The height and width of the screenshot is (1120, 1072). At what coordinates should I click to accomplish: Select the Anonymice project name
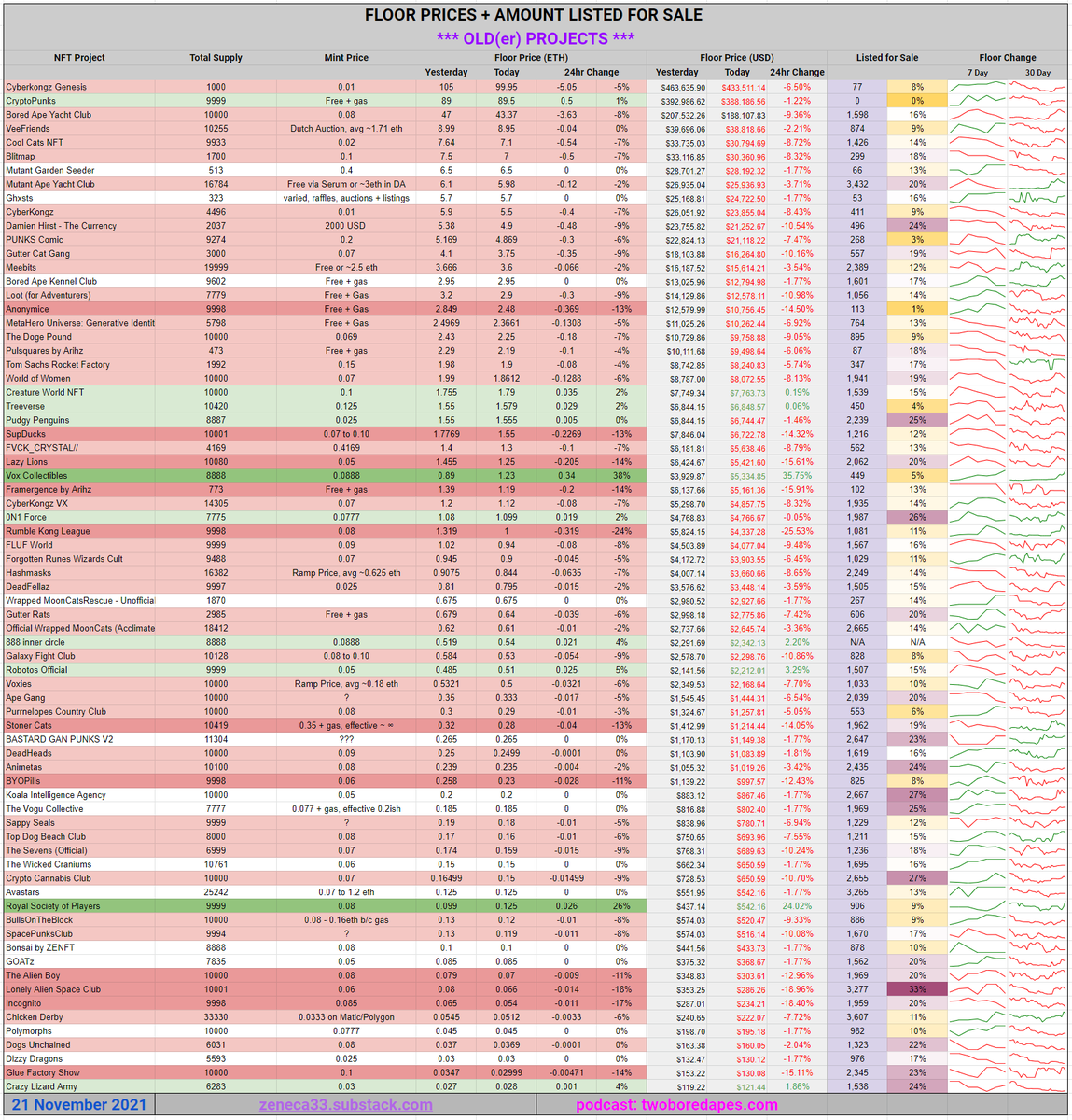tap(27, 309)
